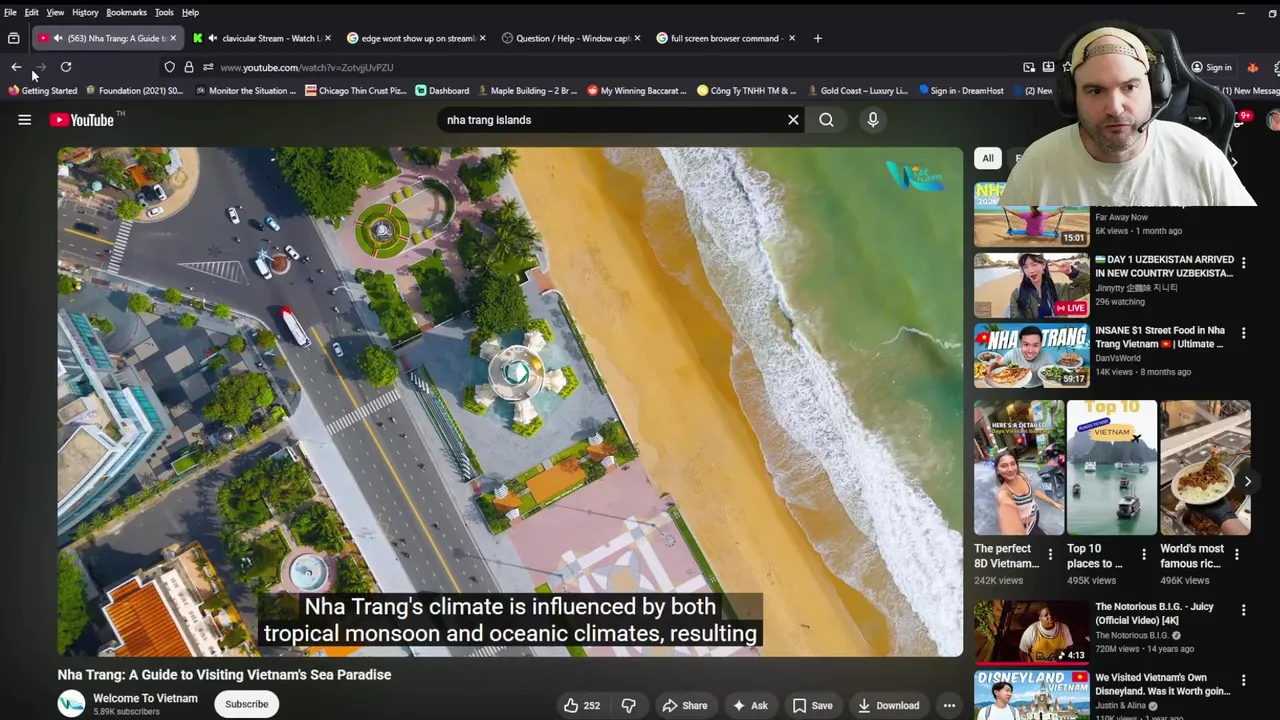This screenshot has width=1280, height=720.
Task: Open Monitor the Situation bookmark
Action: coord(245,90)
